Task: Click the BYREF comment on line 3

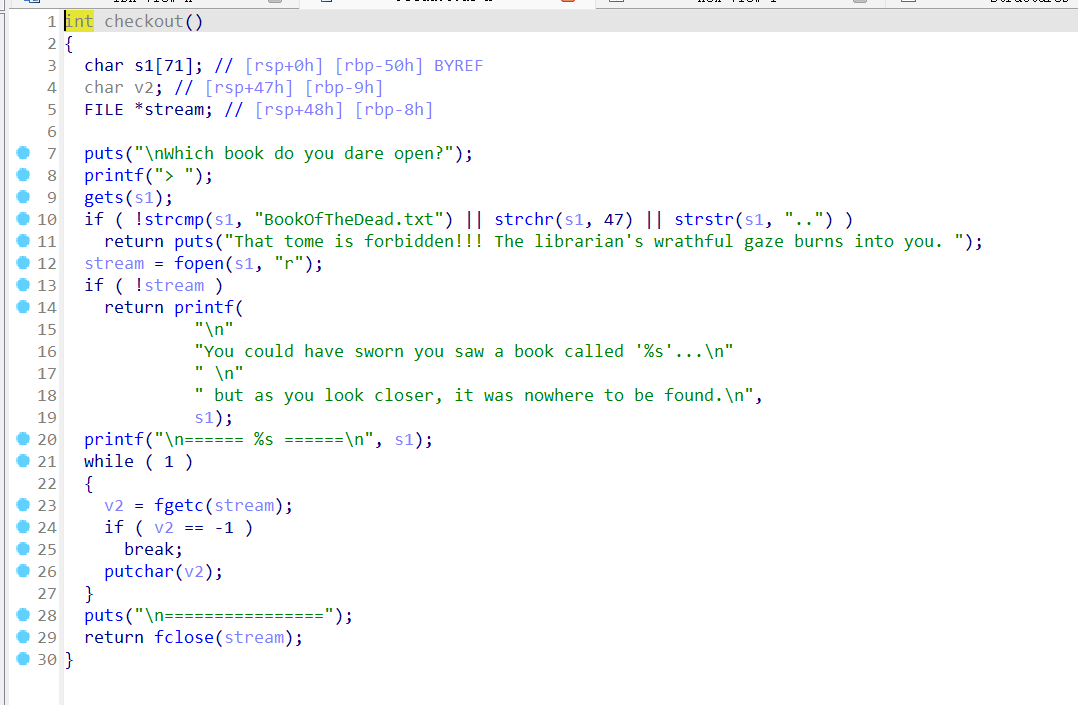Action: pos(459,66)
